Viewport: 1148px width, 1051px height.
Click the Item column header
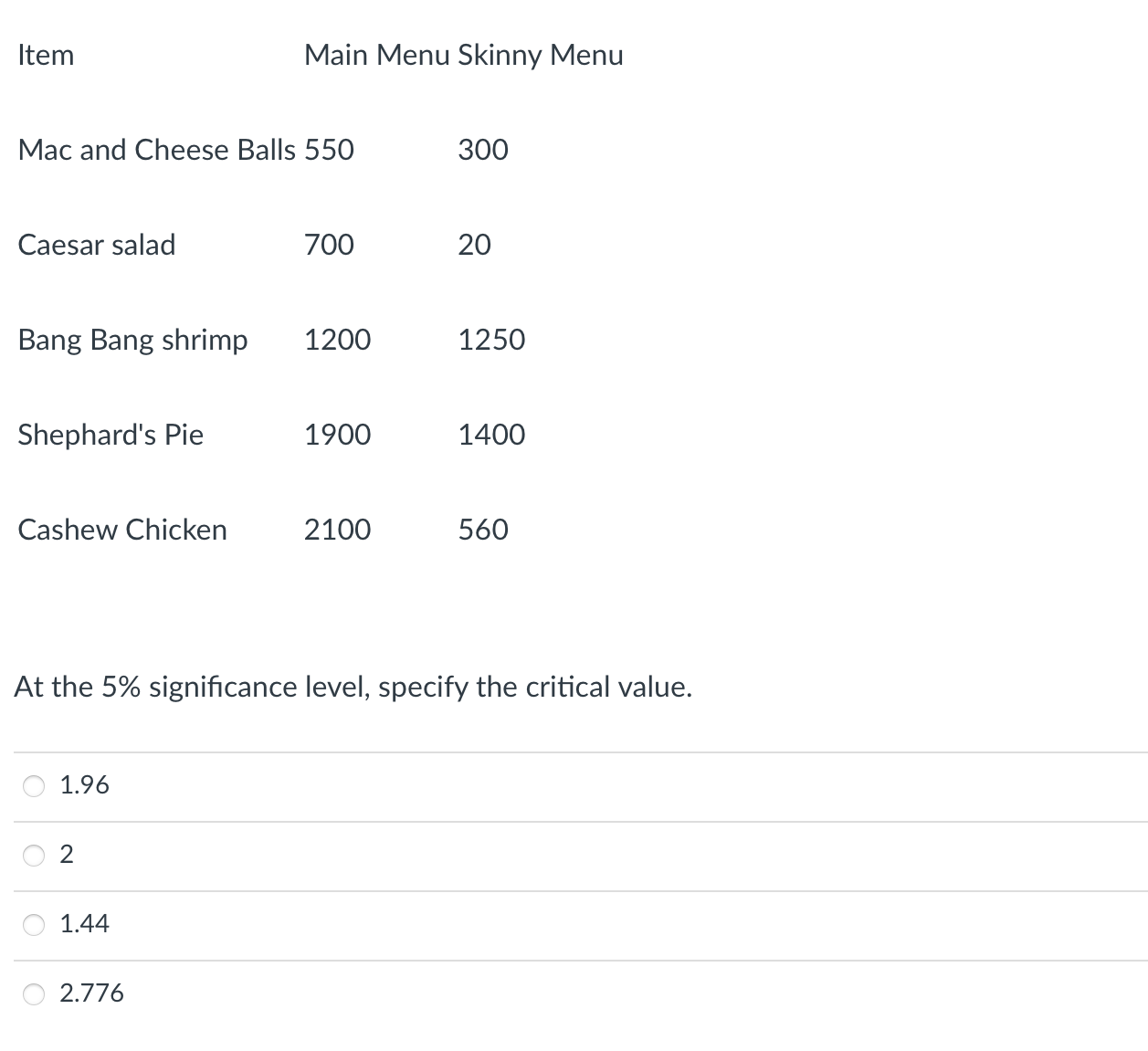(x=46, y=55)
